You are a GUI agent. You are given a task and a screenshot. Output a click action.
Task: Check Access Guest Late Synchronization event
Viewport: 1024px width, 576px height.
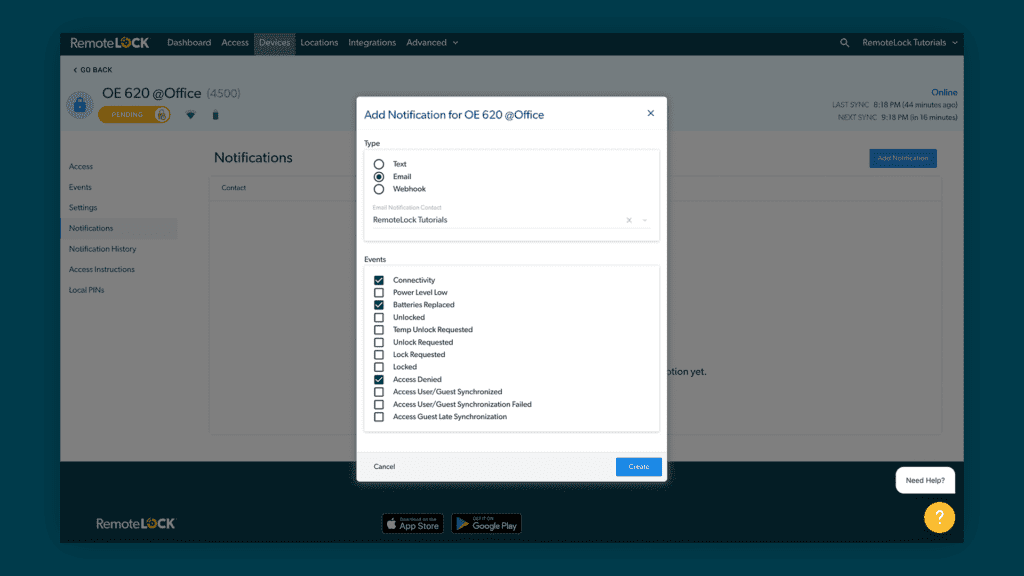(379, 417)
